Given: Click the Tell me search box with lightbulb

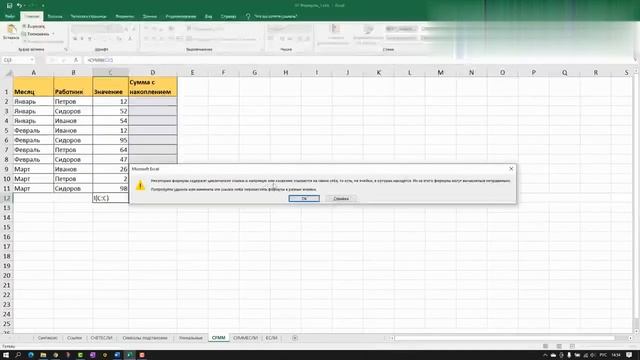Looking at the screenshot, I should point(271,16).
